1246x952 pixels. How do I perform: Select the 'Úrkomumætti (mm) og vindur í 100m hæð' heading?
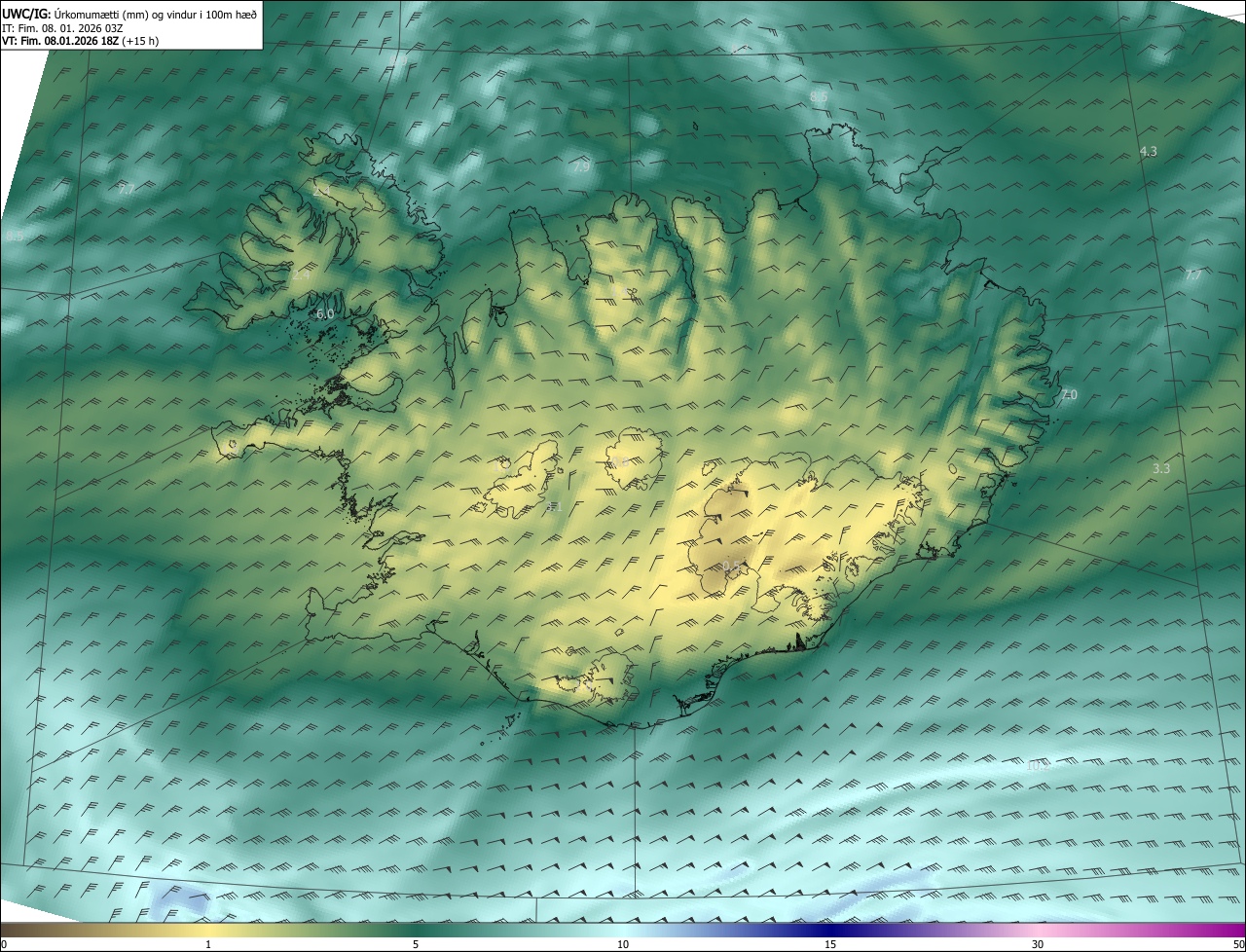156,14
